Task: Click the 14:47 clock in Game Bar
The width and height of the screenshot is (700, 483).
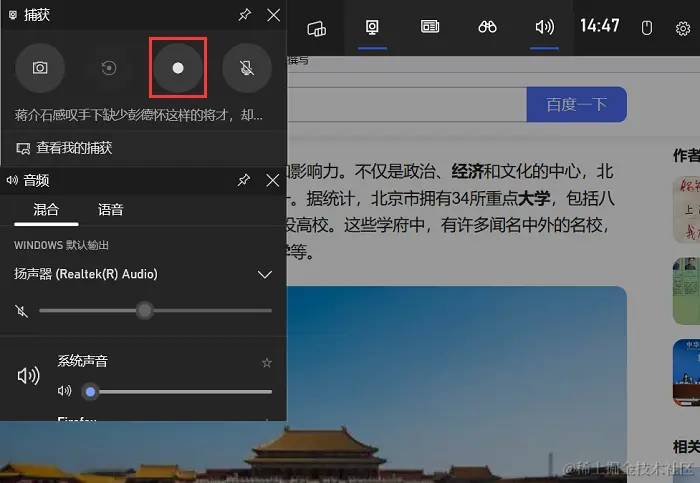Action: click(x=600, y=26)
